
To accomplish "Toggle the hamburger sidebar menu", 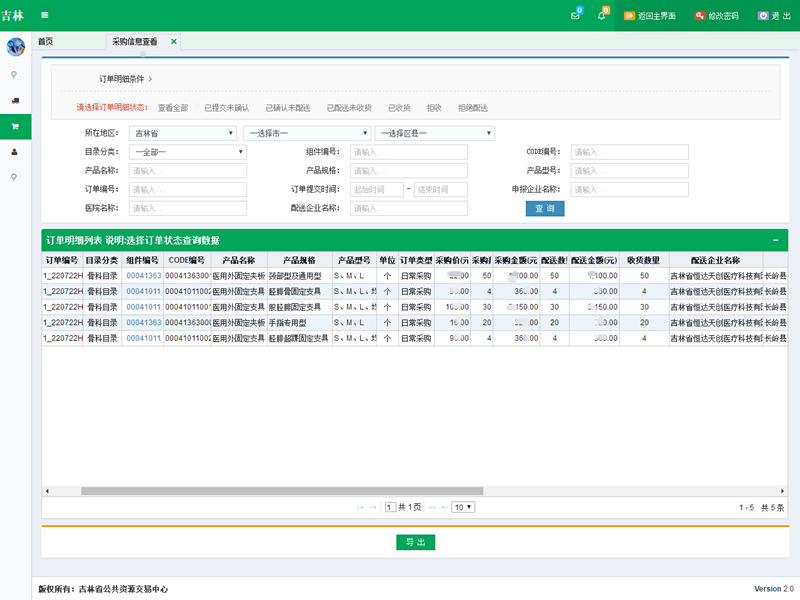I will (44, 15).
